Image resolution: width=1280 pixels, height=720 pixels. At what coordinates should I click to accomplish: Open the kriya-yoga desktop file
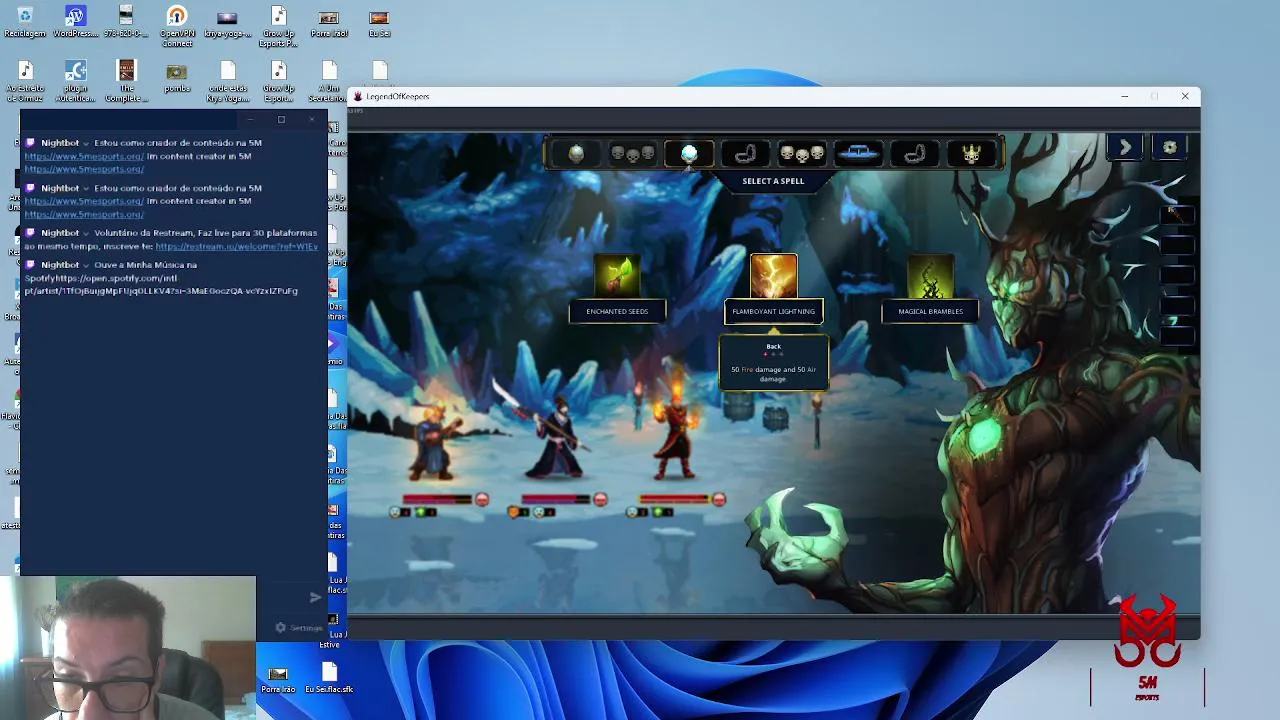point(227,22)
